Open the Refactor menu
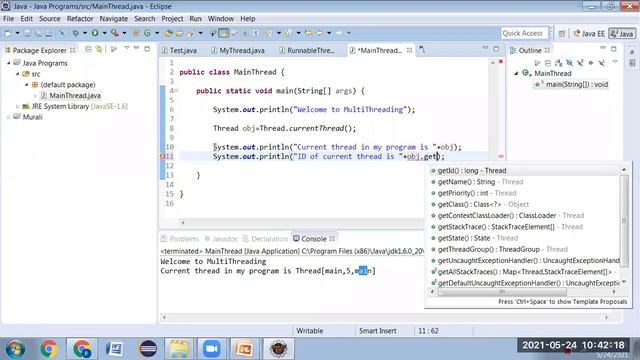The width and height of the screenshot is (640, 360). click(x=80, y=19)
